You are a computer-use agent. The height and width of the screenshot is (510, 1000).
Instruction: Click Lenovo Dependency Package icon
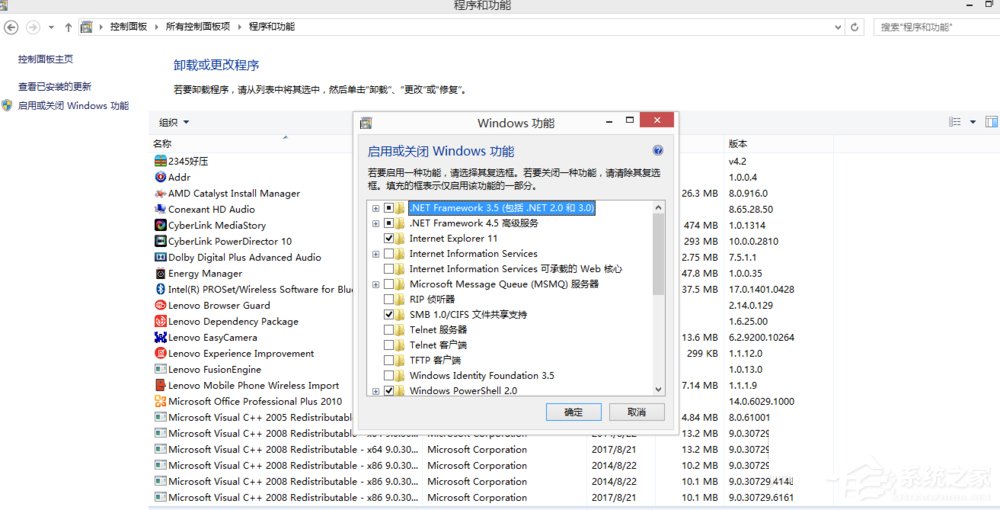click(160, 321)
